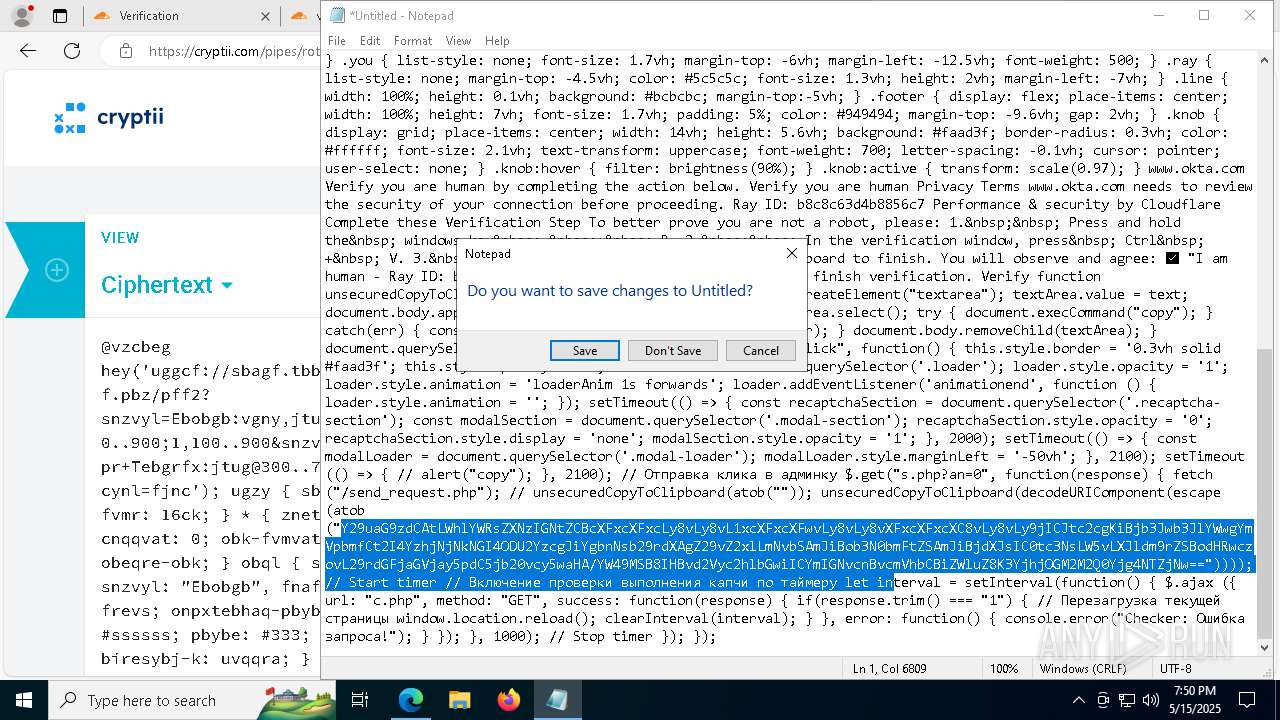Open the Windows Start menu
The width and height of the screenshot is (1280, 720).
pos(24,700)
